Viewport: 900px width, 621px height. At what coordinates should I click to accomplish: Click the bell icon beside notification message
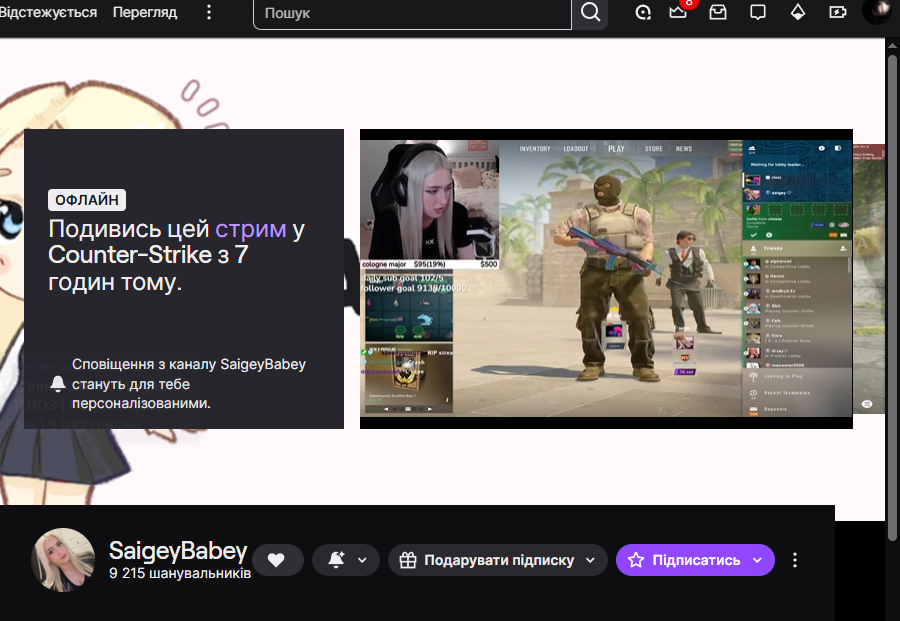pos(58,383)
